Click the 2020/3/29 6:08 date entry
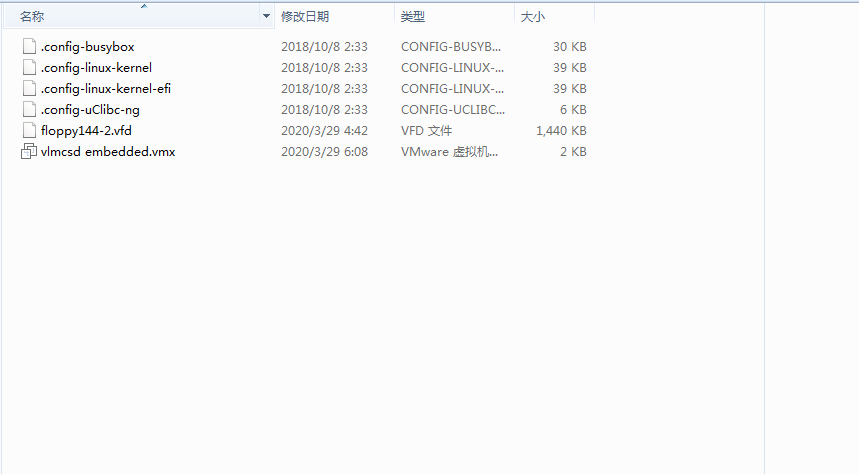The image size is (859, 474). (324, 152)
